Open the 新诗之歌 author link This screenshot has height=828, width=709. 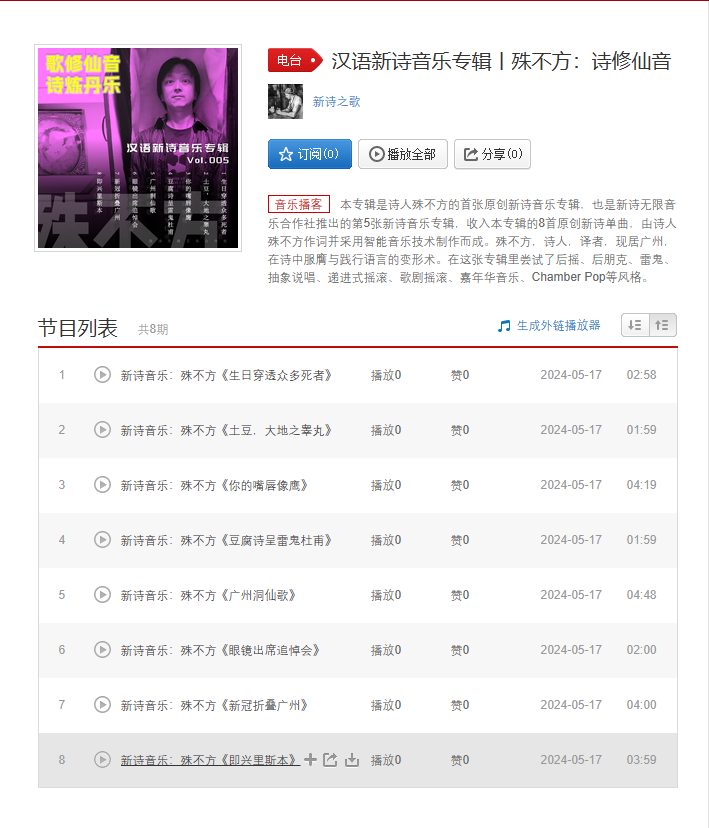coord(336,101)
